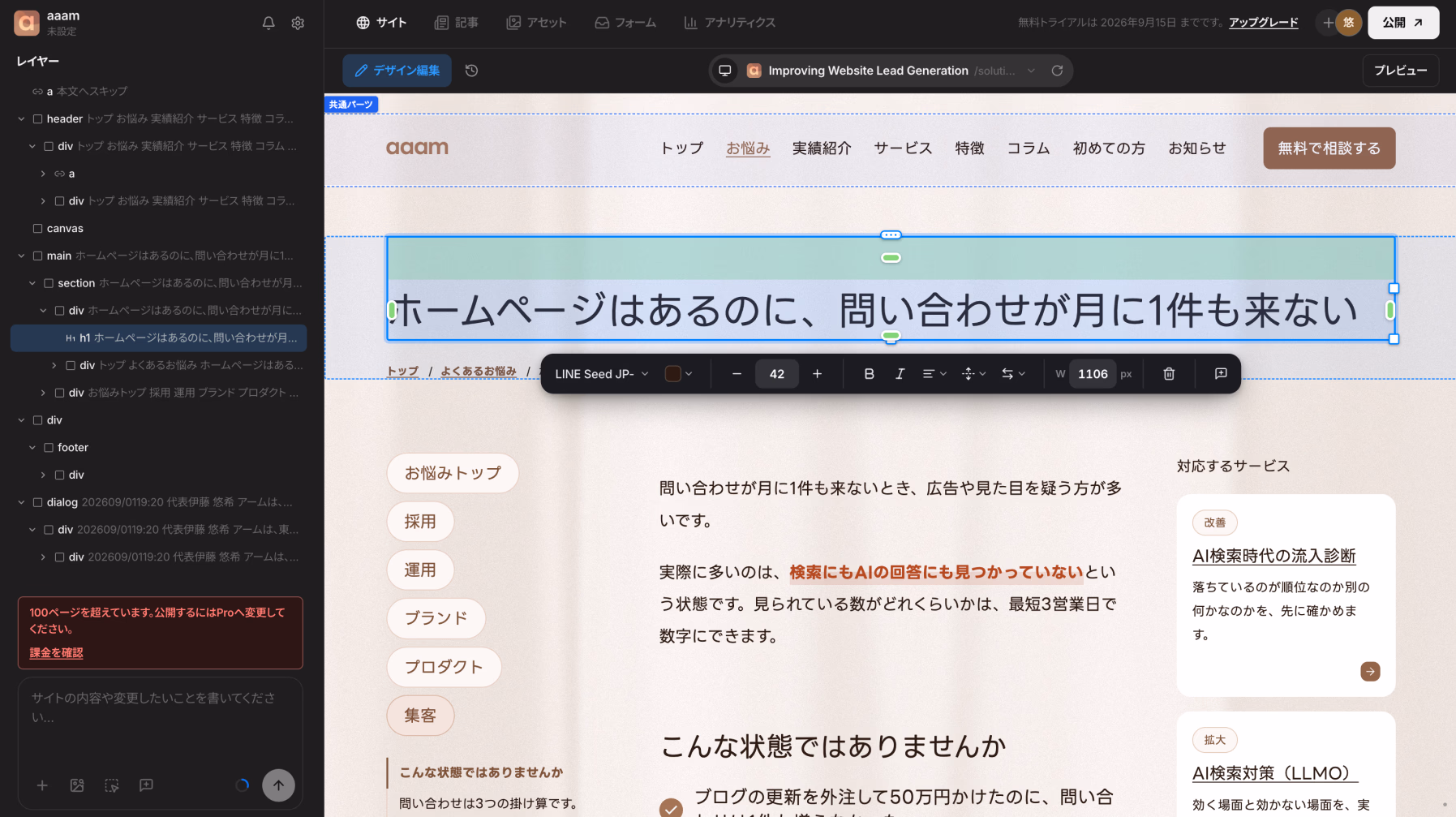The image size is (1456, 817).
Task: Click the width field showing 1106
Action: (1093, 374)
